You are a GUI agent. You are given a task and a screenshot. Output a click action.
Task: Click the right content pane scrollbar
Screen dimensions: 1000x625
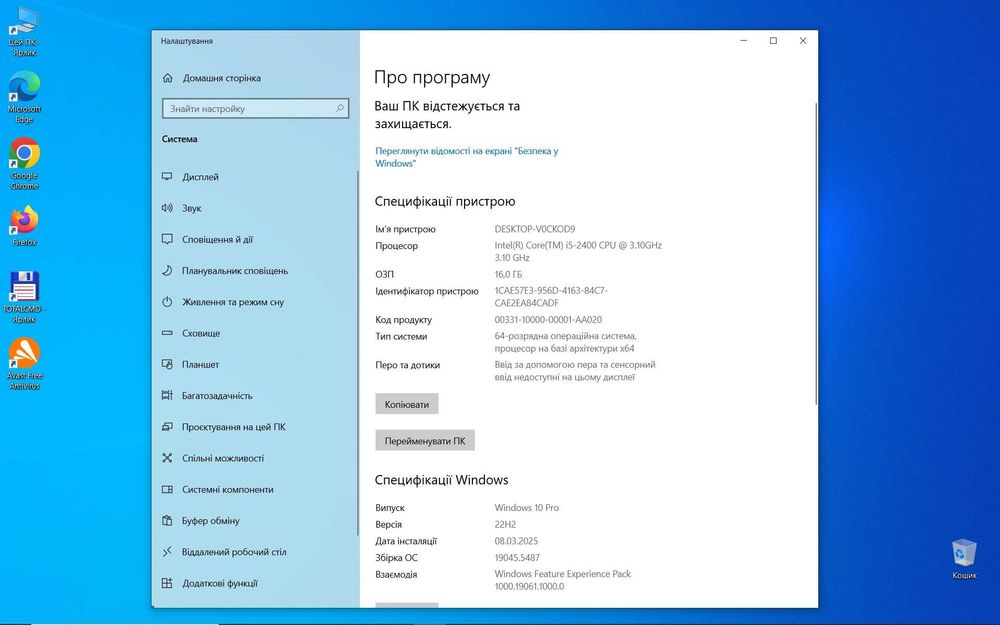[816, 253]
